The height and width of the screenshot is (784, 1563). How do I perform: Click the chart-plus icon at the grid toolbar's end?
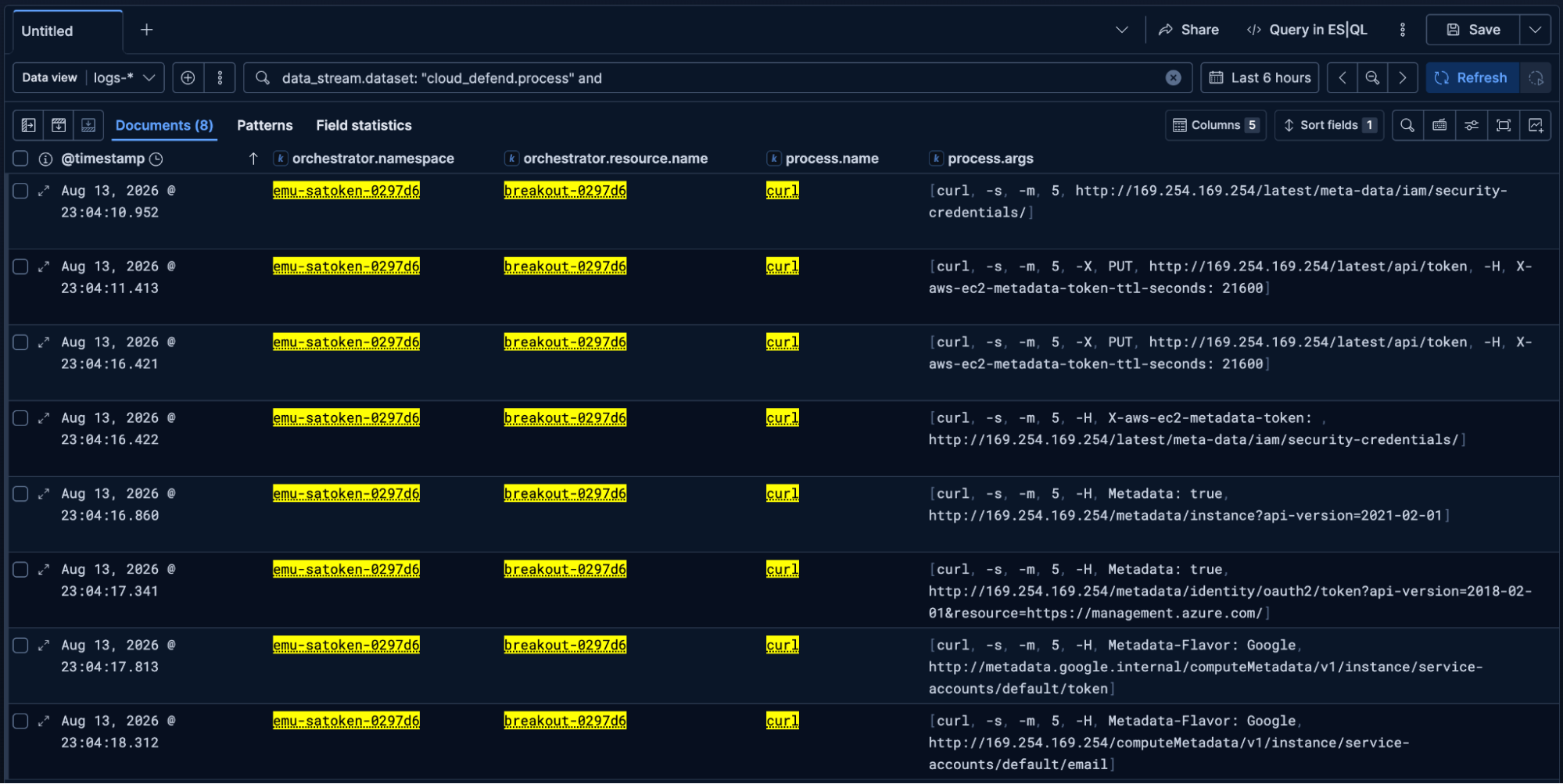click(x=1536, y=125)
